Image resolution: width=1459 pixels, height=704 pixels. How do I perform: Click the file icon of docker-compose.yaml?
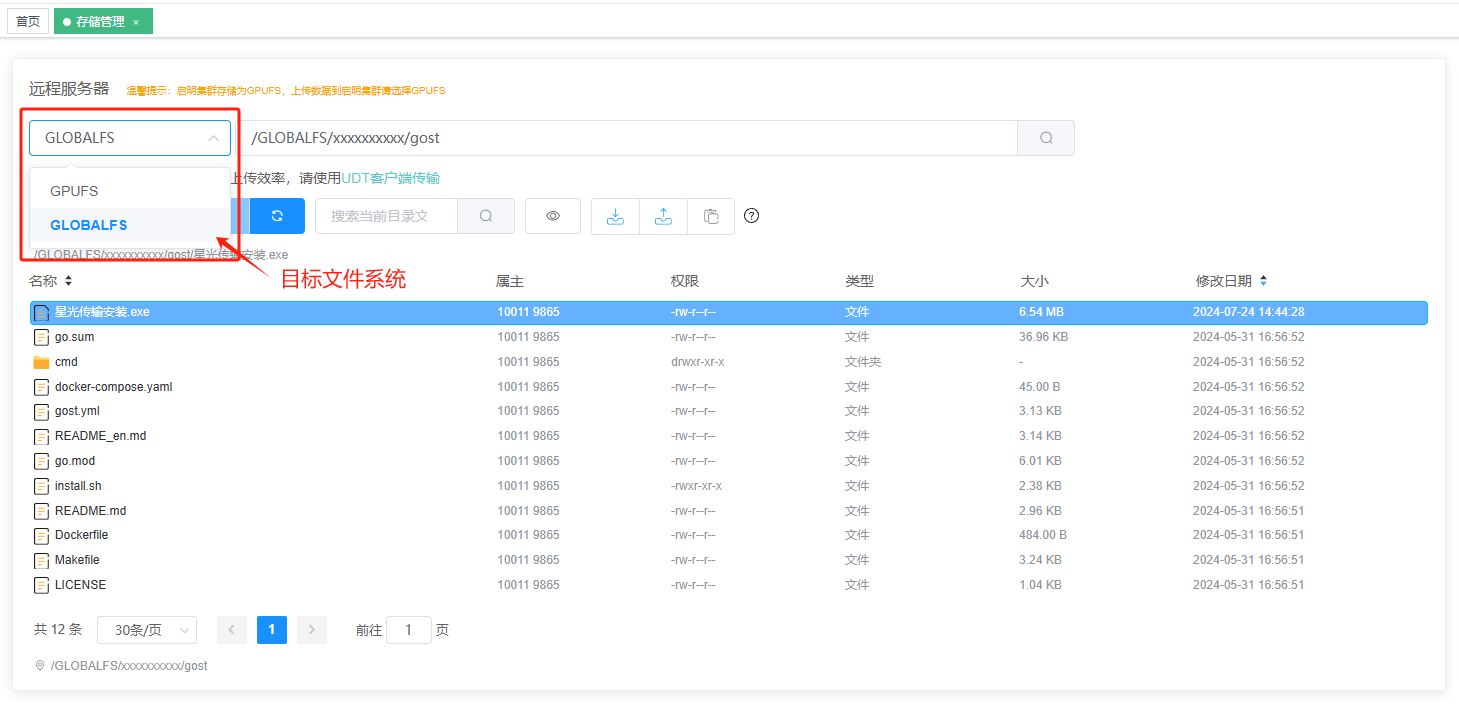click(42, 387)
